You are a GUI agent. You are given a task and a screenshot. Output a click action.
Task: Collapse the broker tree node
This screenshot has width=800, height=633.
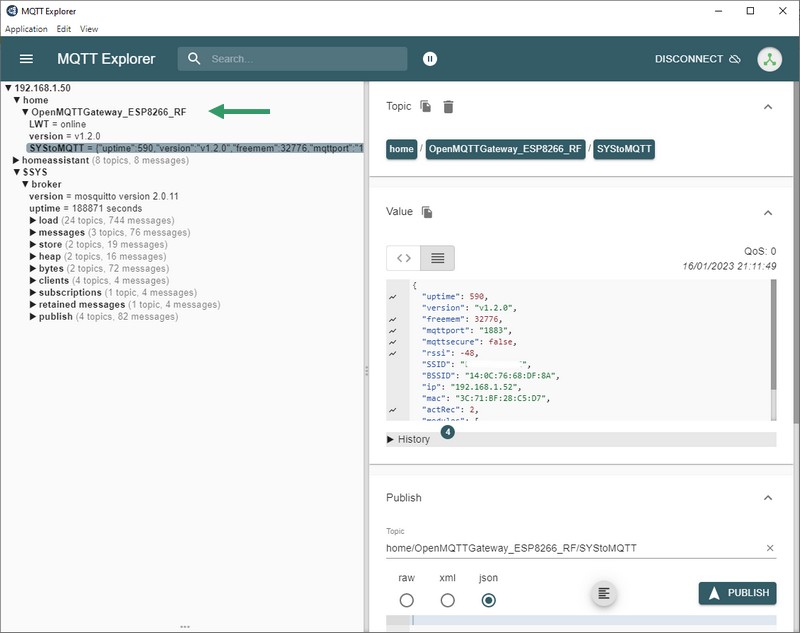pyautogui.click(x=25, y=184)
